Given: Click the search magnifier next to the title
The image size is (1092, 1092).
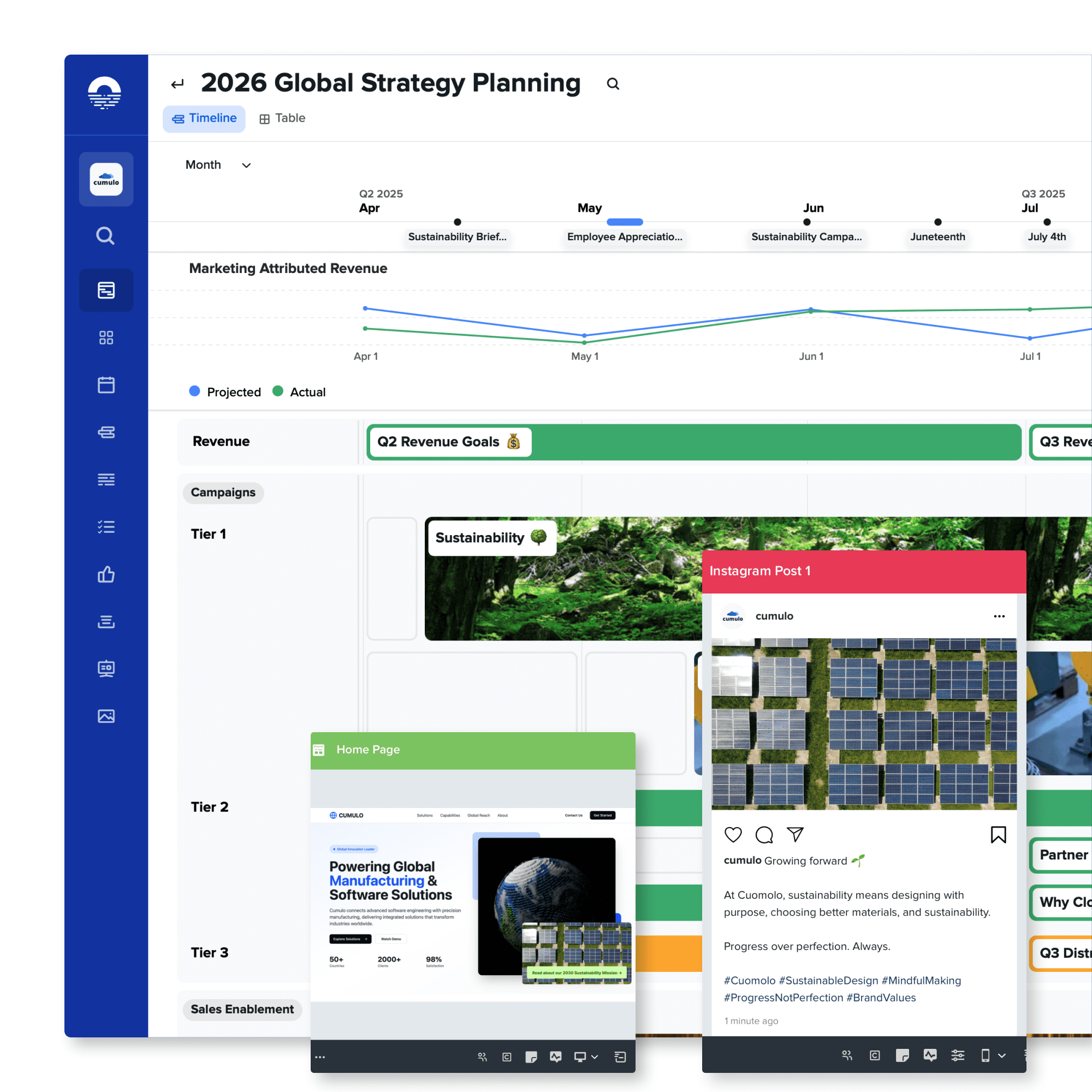Looking at the screenshot, I should tap(613, 84).
